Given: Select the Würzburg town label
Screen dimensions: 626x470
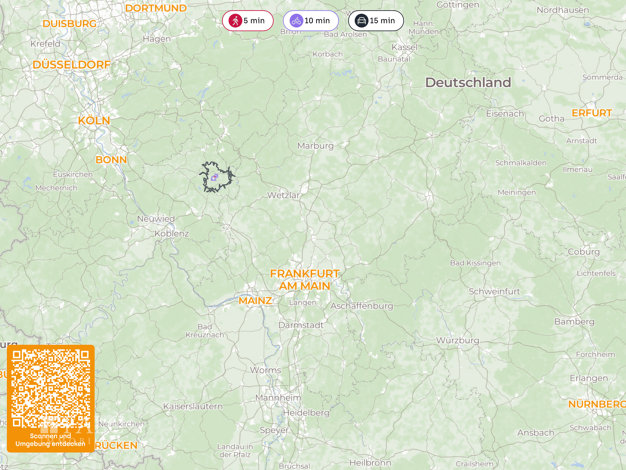Looking at the screenshot, I should (x=458, y=341).
